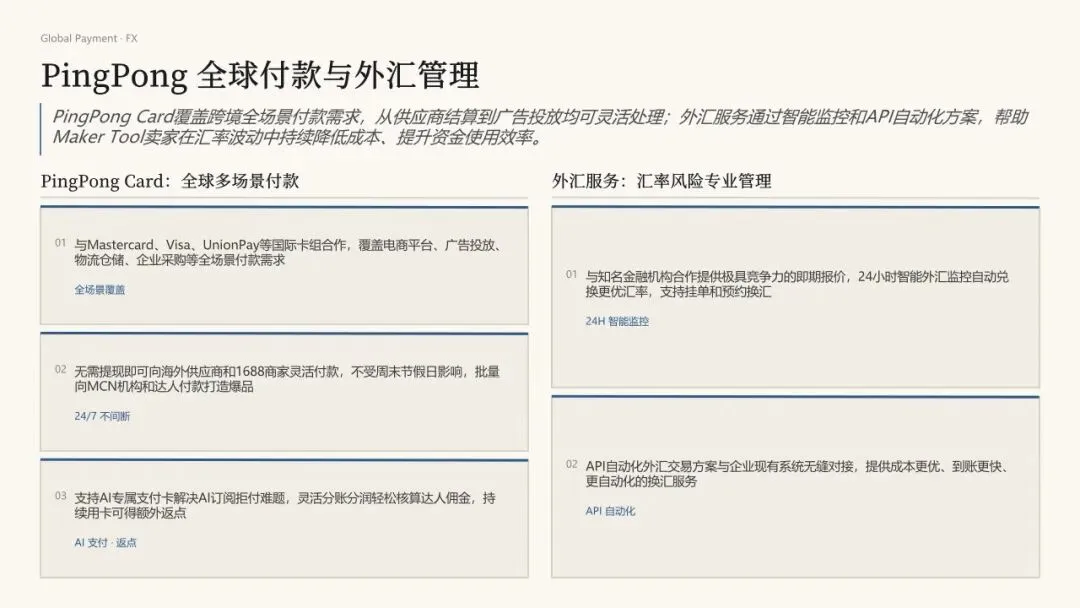Click the 'API 自动化' tag
The width and height of the screenshot is (1080, 608).
610,512
